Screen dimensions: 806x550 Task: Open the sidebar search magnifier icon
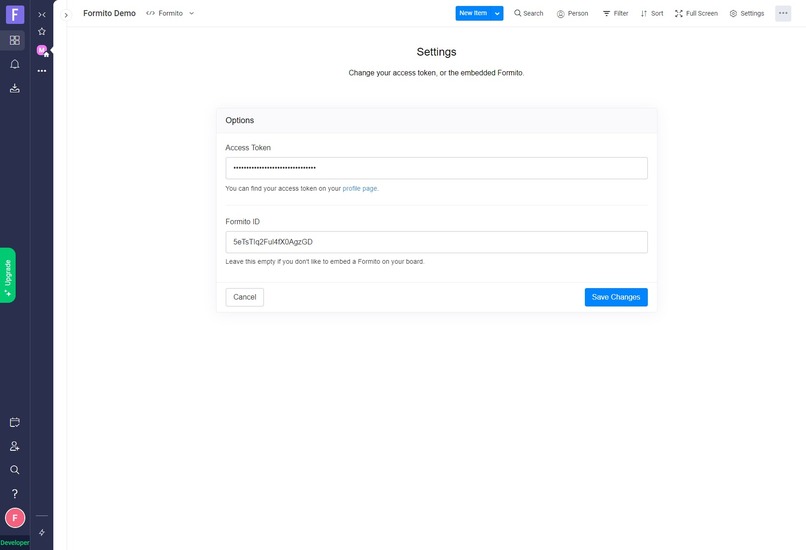coord(15,470)
